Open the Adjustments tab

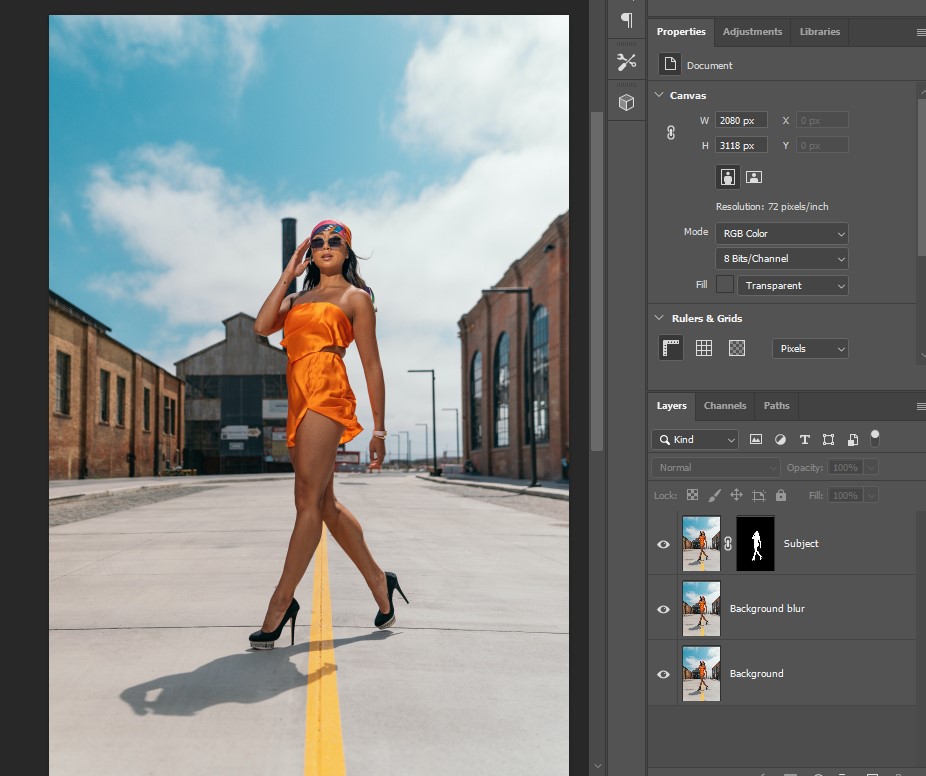pyautogui.click(x=752, y=32)
